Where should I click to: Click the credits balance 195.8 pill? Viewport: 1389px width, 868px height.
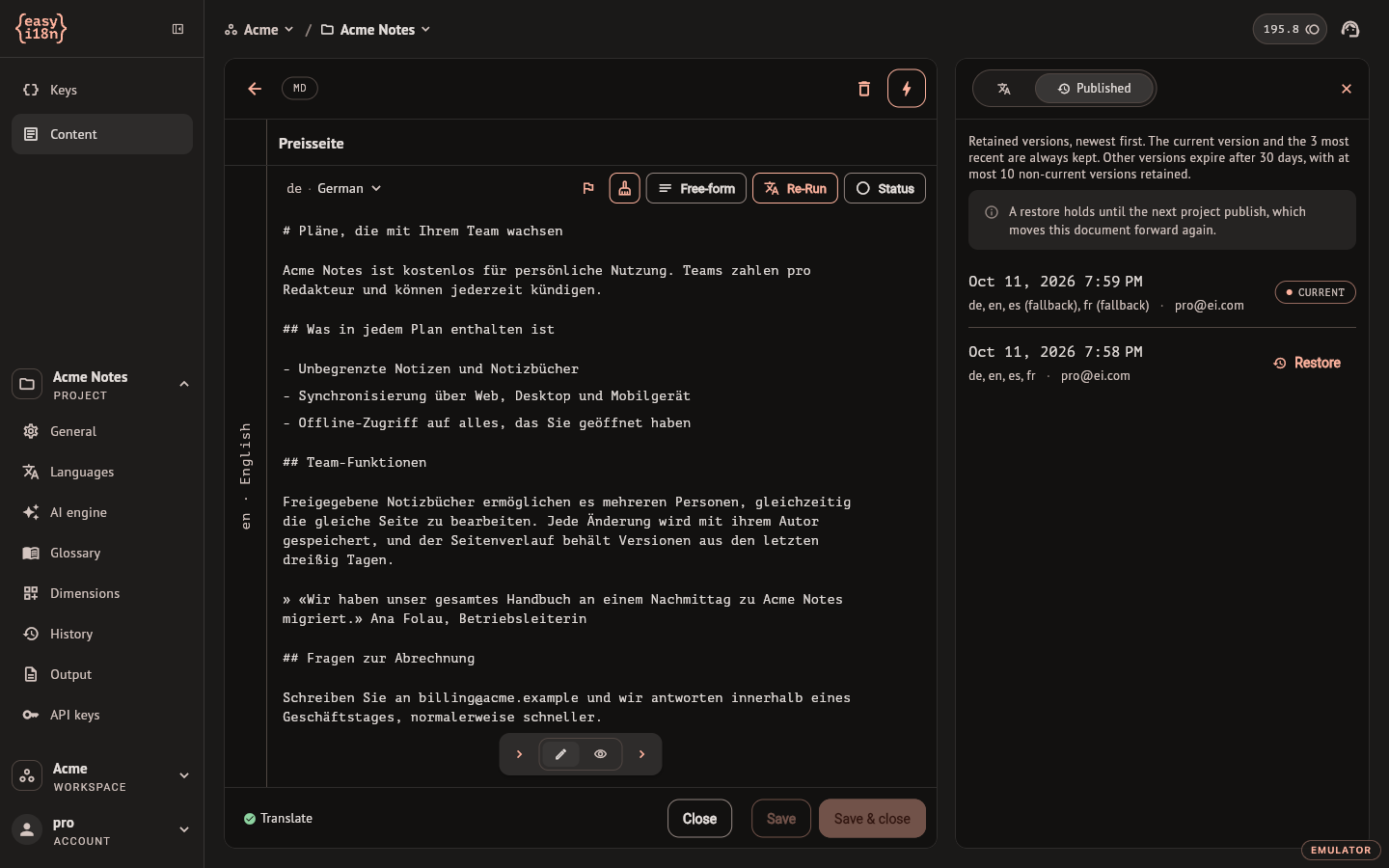tap(1290, 29)
